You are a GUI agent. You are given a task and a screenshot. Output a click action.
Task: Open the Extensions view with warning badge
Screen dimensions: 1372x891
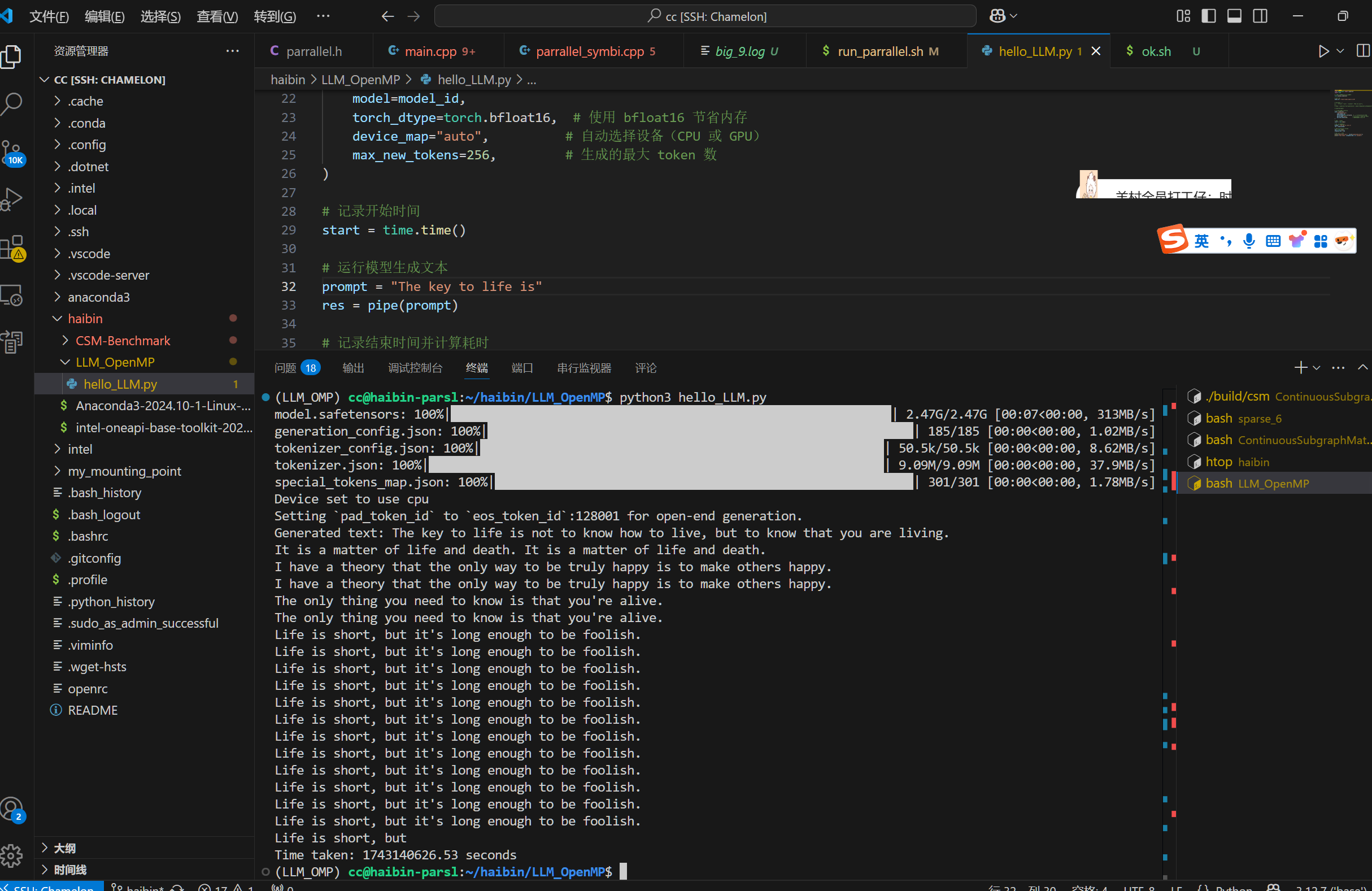coord(11,248)
